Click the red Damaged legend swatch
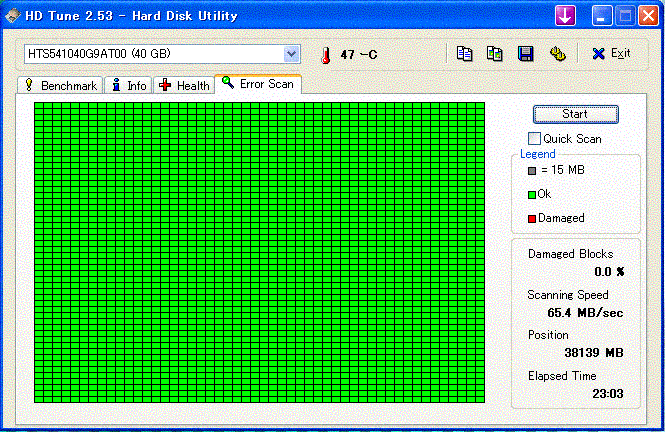The image size is (665, 432). pos(531,218)
